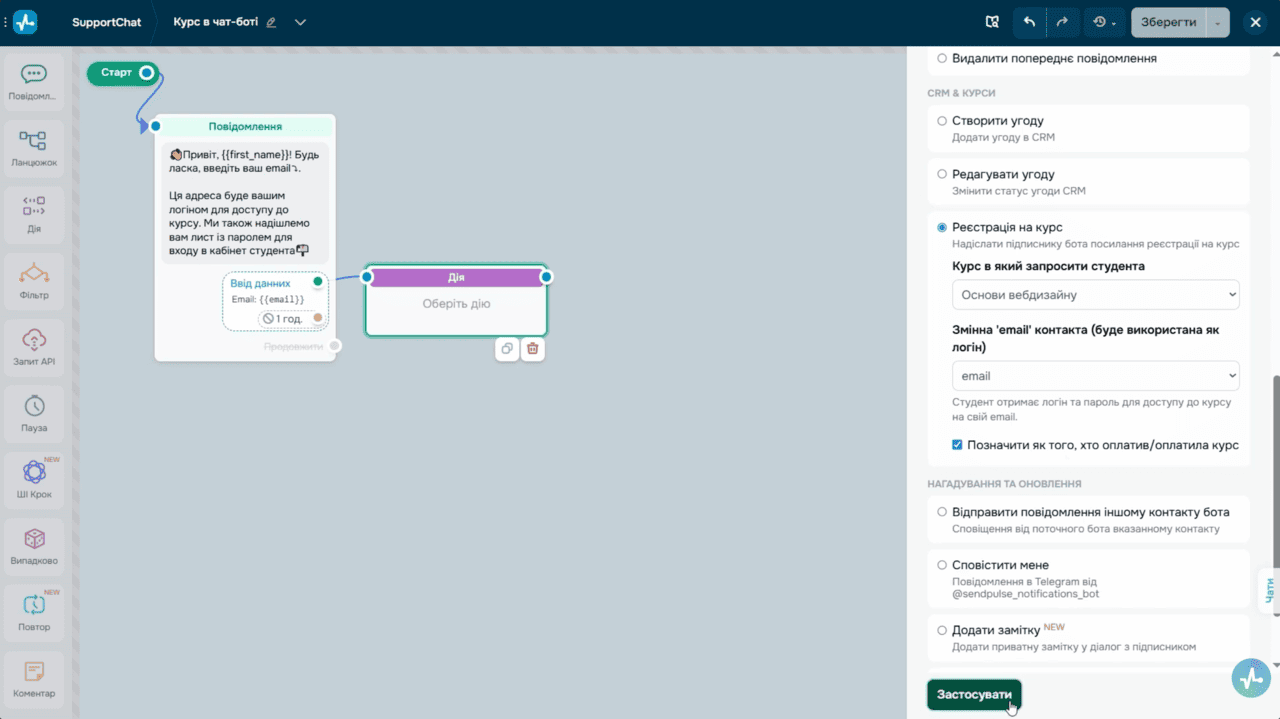Click input connector of Повідомлення block
1280x719 pixels.
(x=155, y=126)
